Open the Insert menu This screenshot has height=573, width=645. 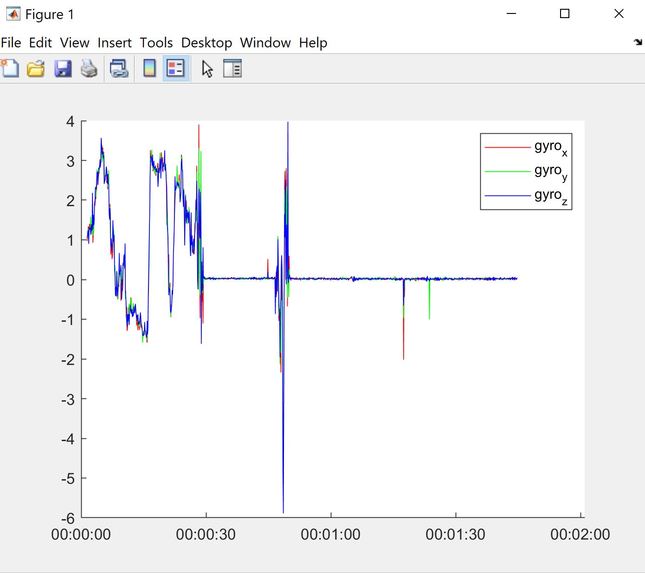(114, 42)
